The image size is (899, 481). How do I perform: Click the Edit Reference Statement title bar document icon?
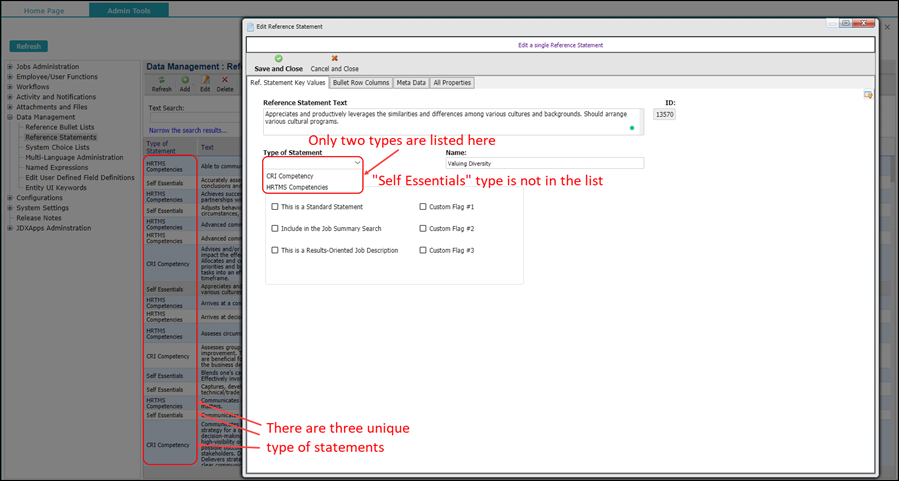(251, 27)
